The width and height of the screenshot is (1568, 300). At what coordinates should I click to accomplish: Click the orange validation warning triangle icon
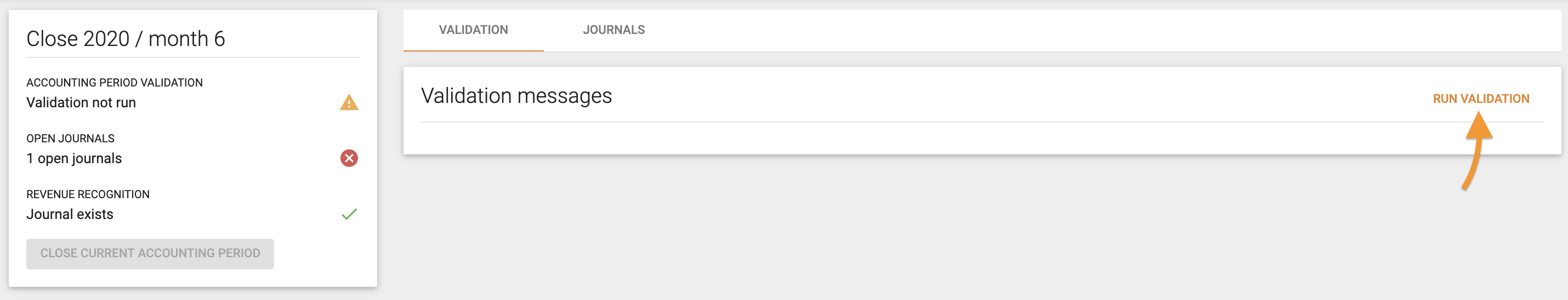click(349, 102)
